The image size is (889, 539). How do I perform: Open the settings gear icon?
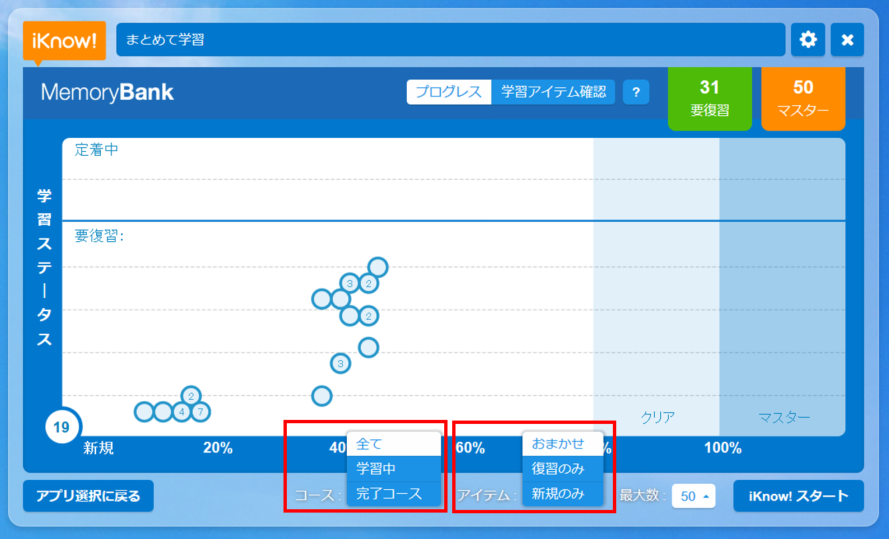[x=808, y=40]
